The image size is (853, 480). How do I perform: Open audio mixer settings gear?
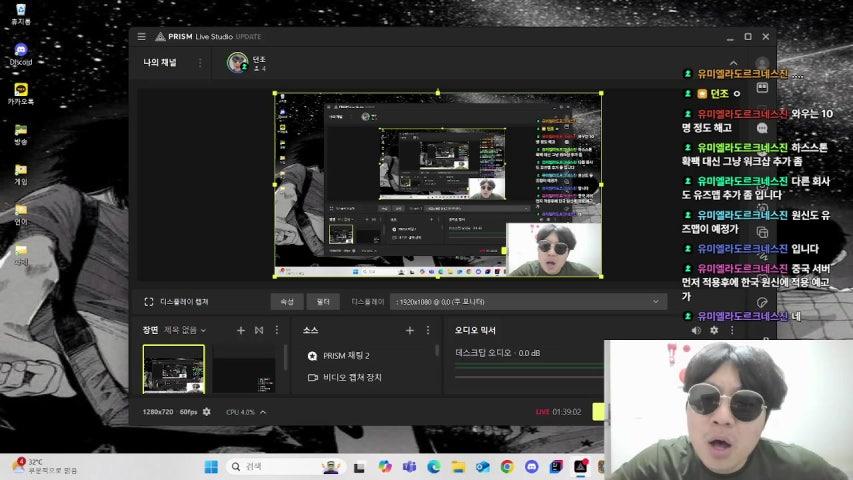point(714,330)
